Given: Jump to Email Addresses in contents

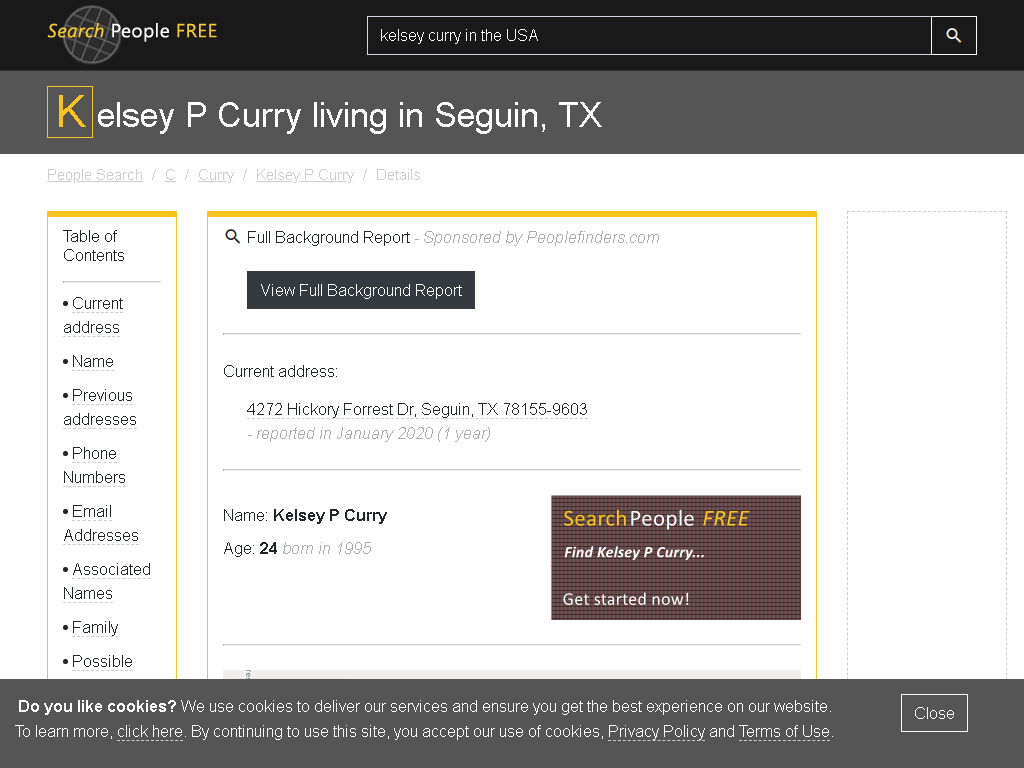Looking at the screenshot, I should pyautogui.click(x=101, y=524).
